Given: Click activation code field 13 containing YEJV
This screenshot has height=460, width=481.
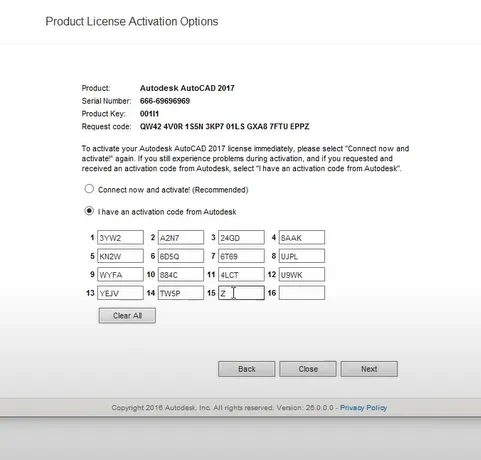Looking at the screenshot, I should [x=120, y=293].
